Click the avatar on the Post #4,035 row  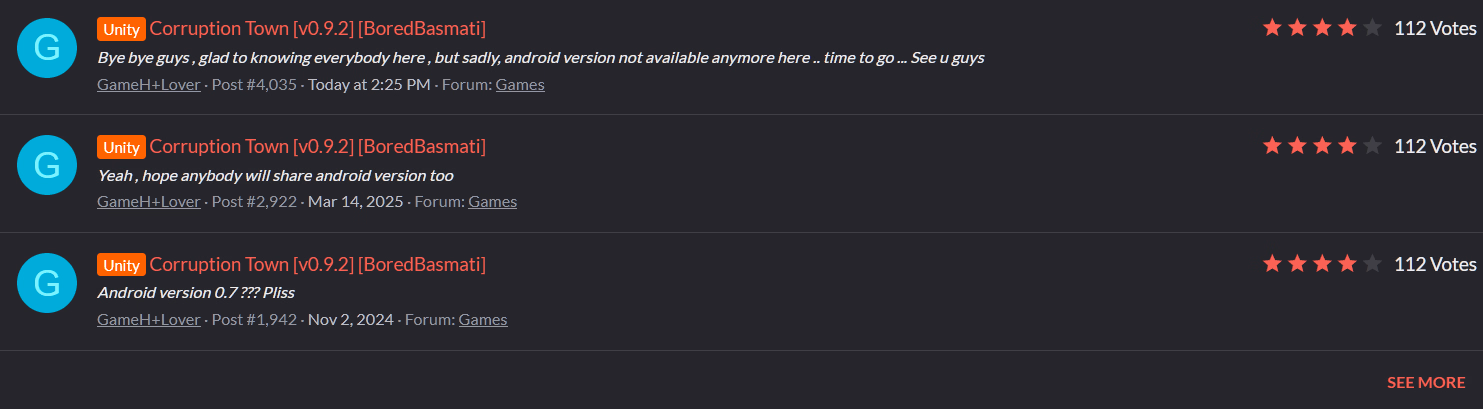click(47, 47)
